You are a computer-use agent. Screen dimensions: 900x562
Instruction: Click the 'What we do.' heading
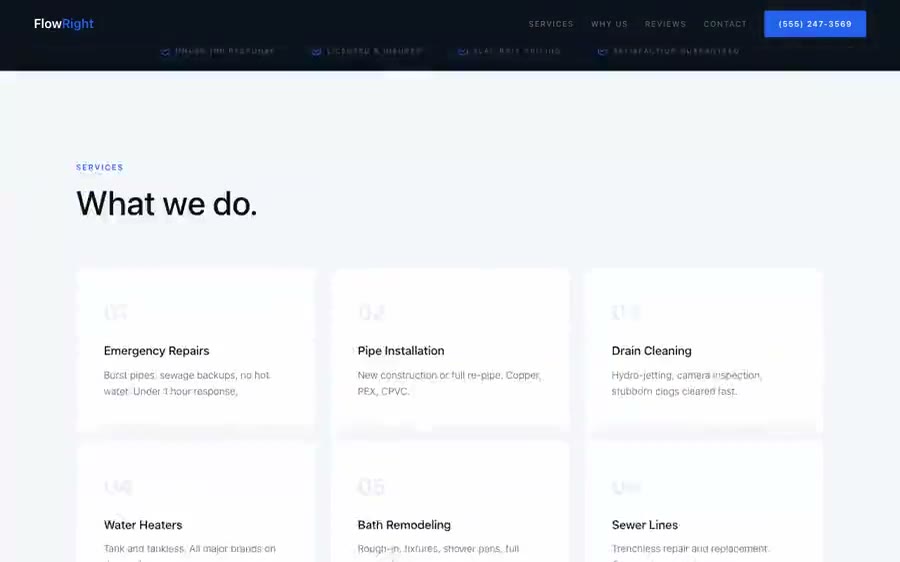[166, 204]
